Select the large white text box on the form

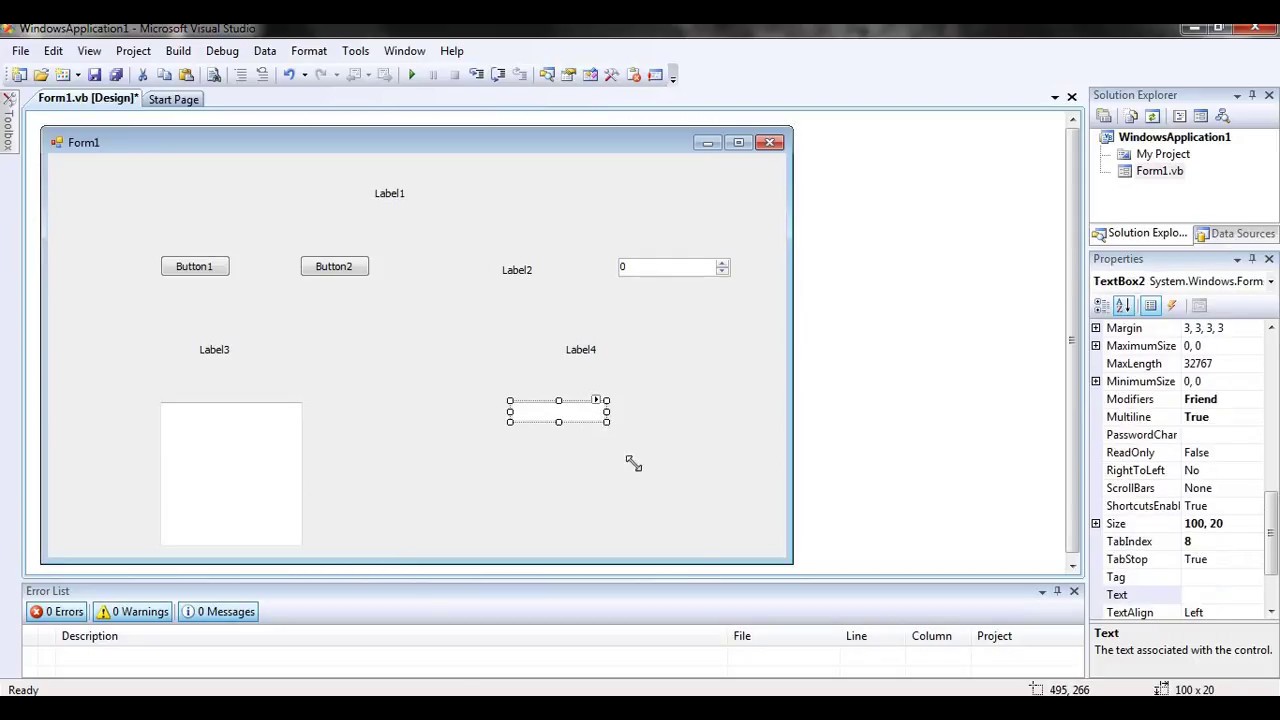tap(231, 475)
